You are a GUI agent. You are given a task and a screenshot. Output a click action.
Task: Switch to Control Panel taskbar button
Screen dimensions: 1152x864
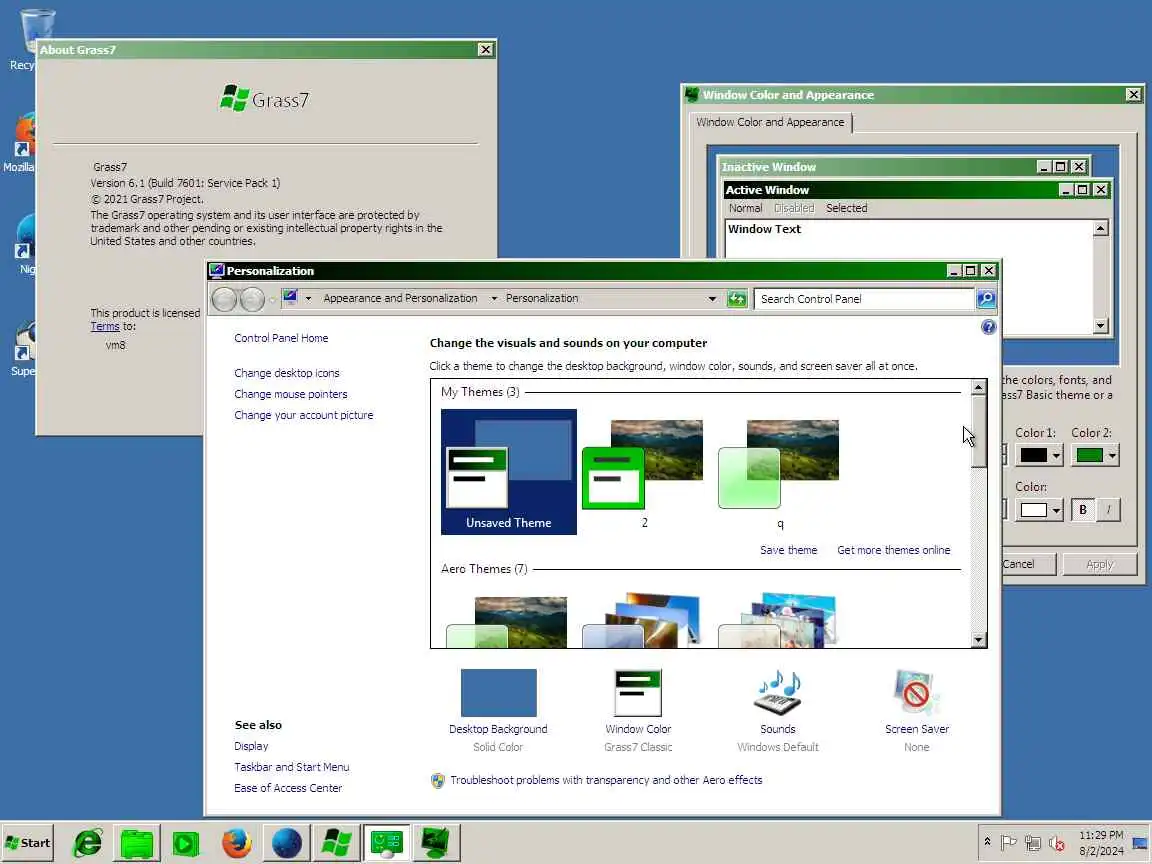[x=386, y=843]
